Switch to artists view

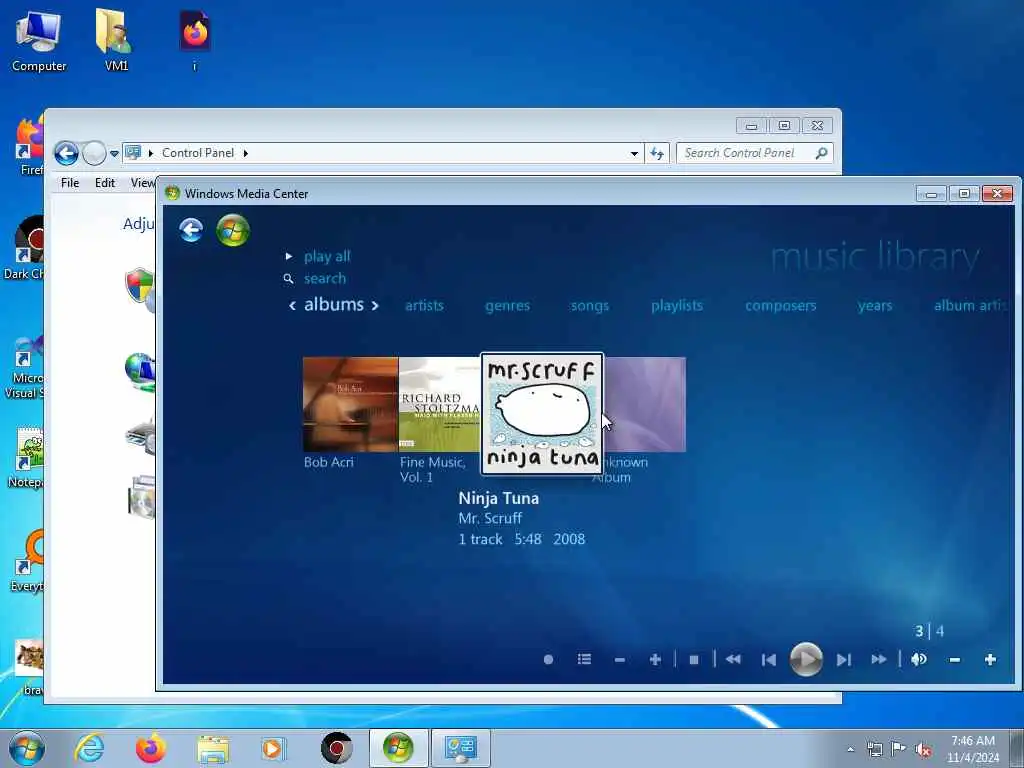pyautogui.click(x=424, y=306)
